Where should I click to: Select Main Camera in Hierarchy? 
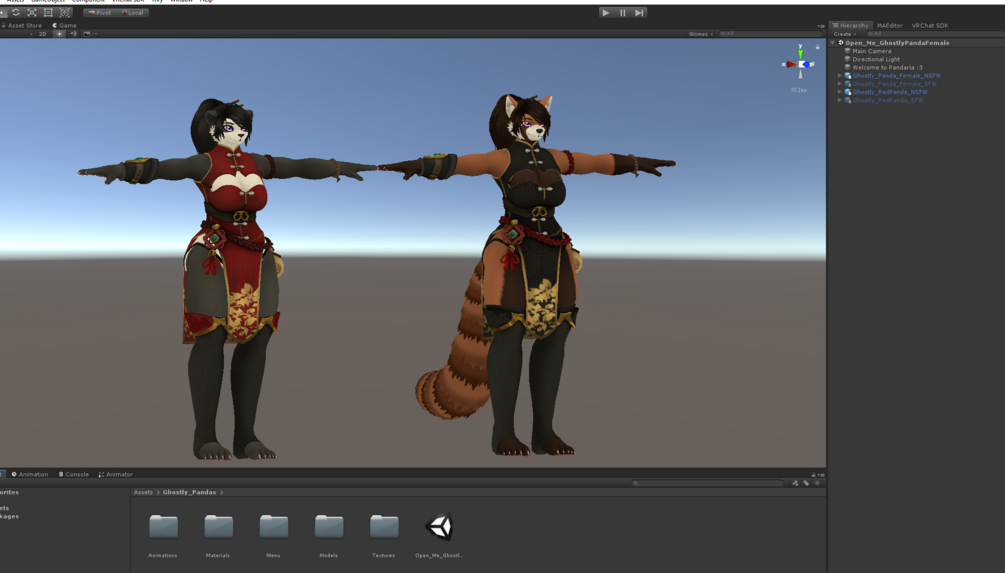pos(872,51)
